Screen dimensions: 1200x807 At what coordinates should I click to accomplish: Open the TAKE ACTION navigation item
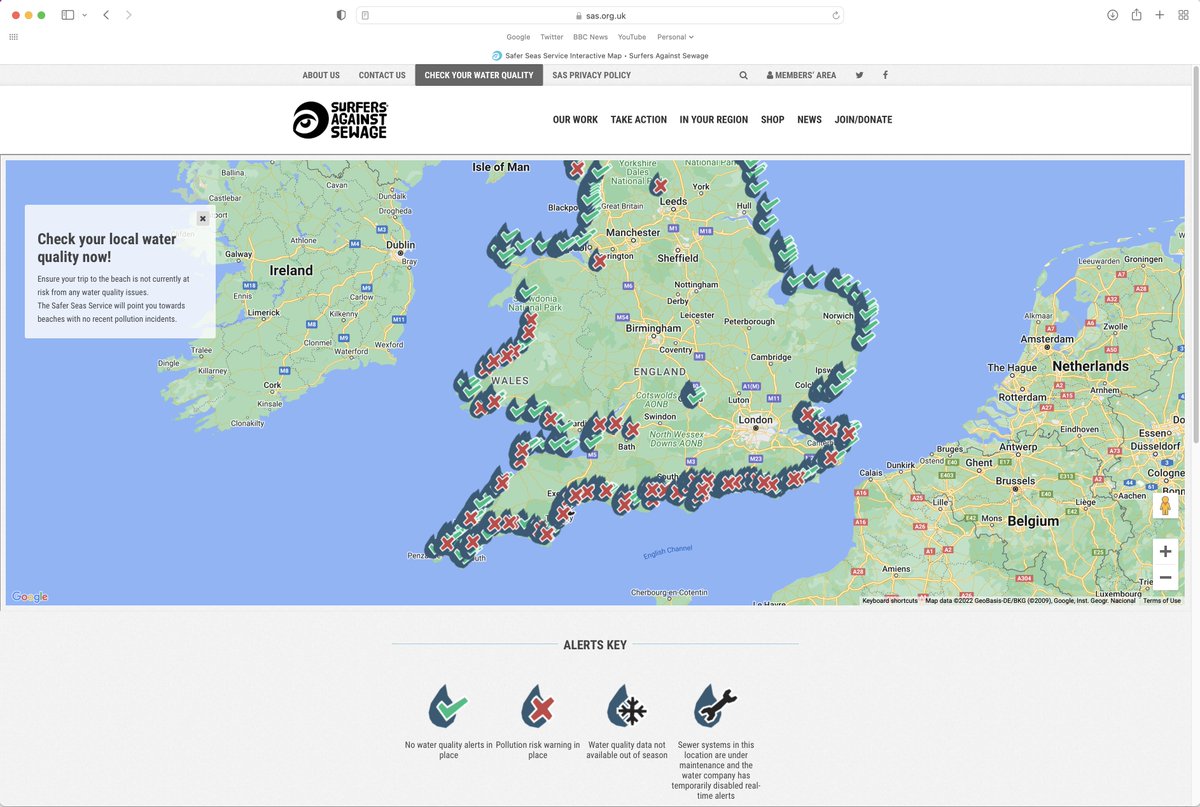638,120
